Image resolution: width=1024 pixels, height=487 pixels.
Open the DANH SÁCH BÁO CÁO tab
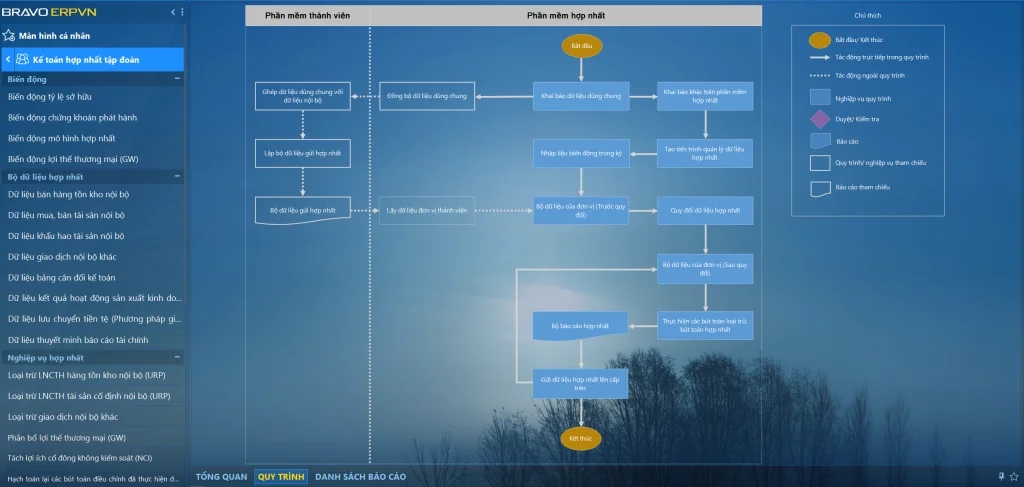[360, 477]
